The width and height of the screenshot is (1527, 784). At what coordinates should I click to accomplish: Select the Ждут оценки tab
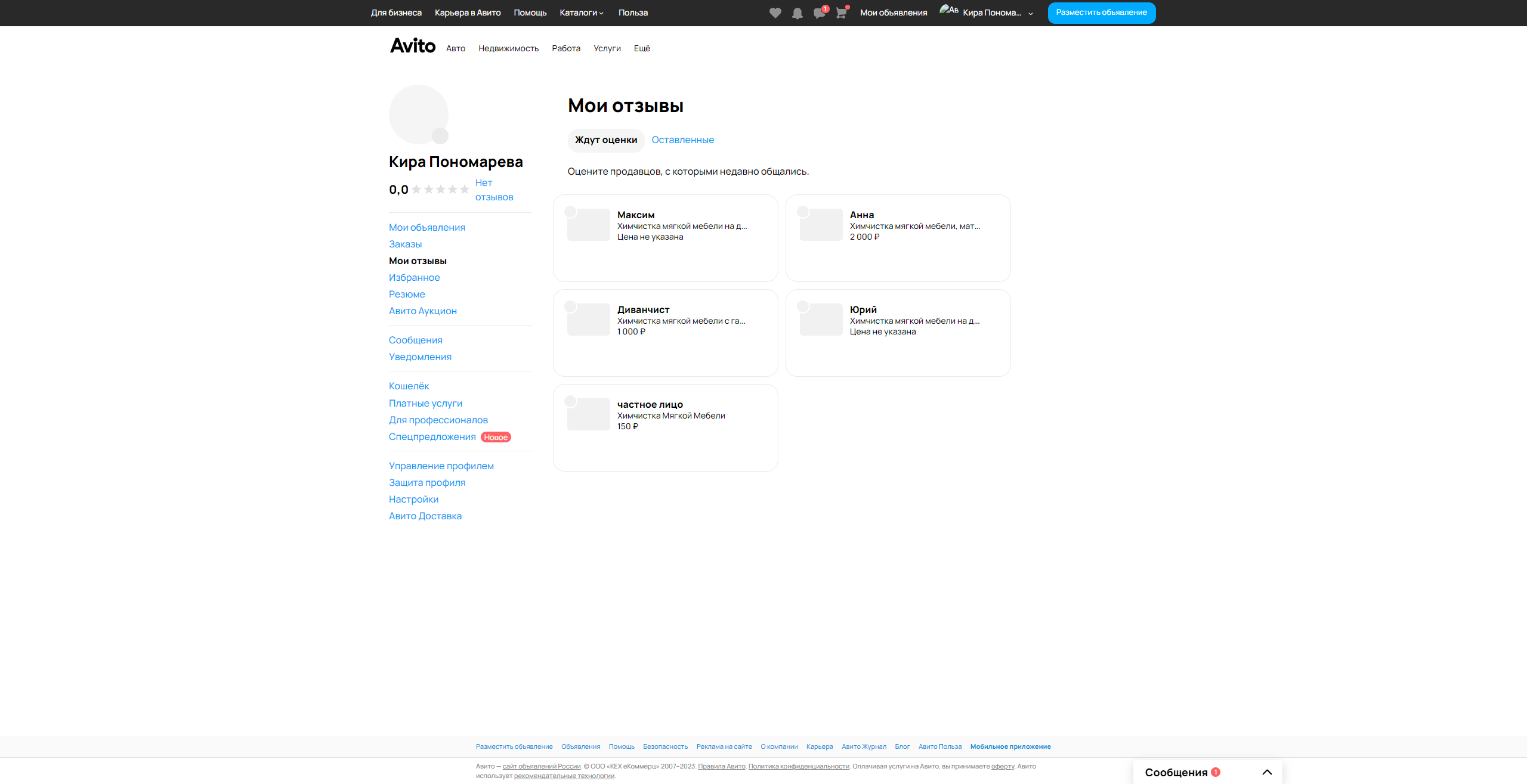click(x=605, y=140)
